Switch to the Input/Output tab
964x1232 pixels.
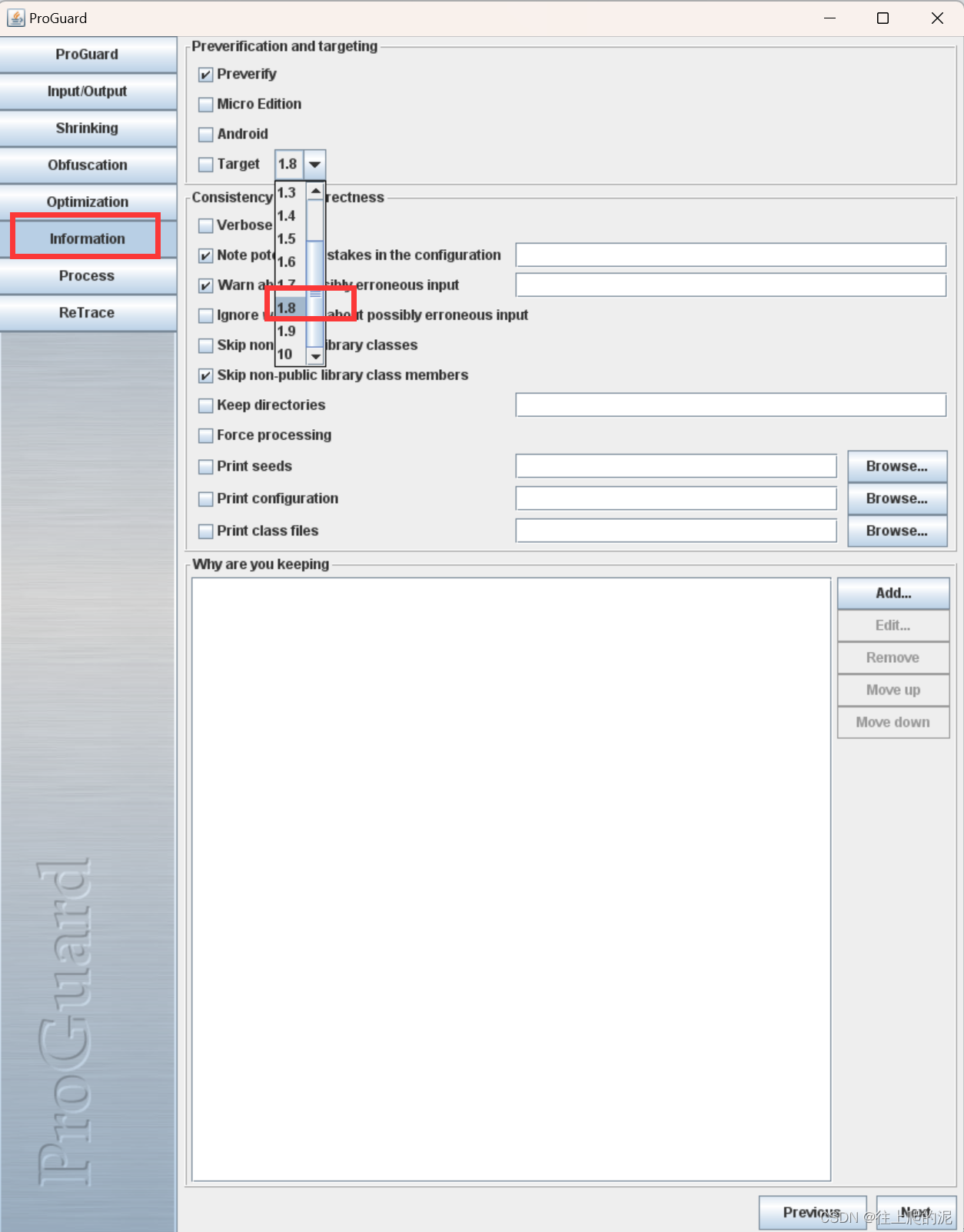pyautogui.click(x=88, y=92)
